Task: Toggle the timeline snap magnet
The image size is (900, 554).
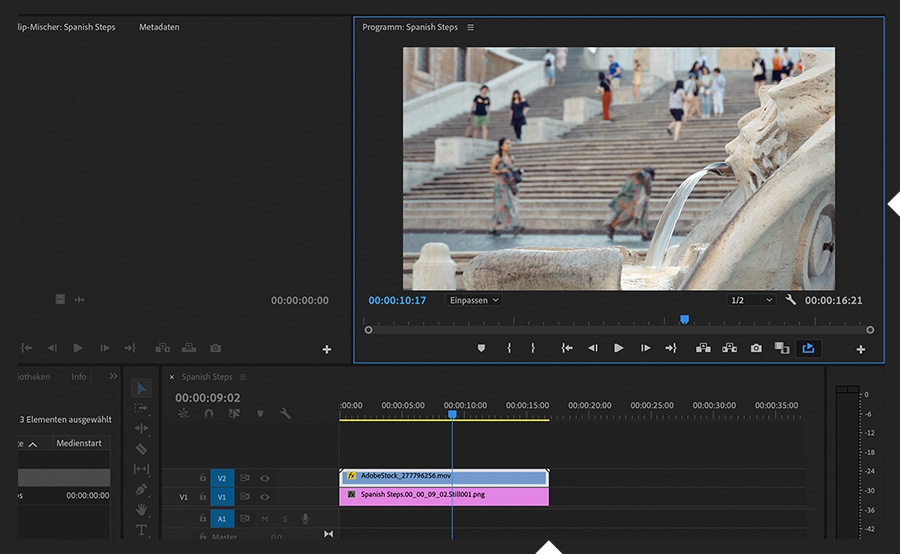Action: [209, 413]
